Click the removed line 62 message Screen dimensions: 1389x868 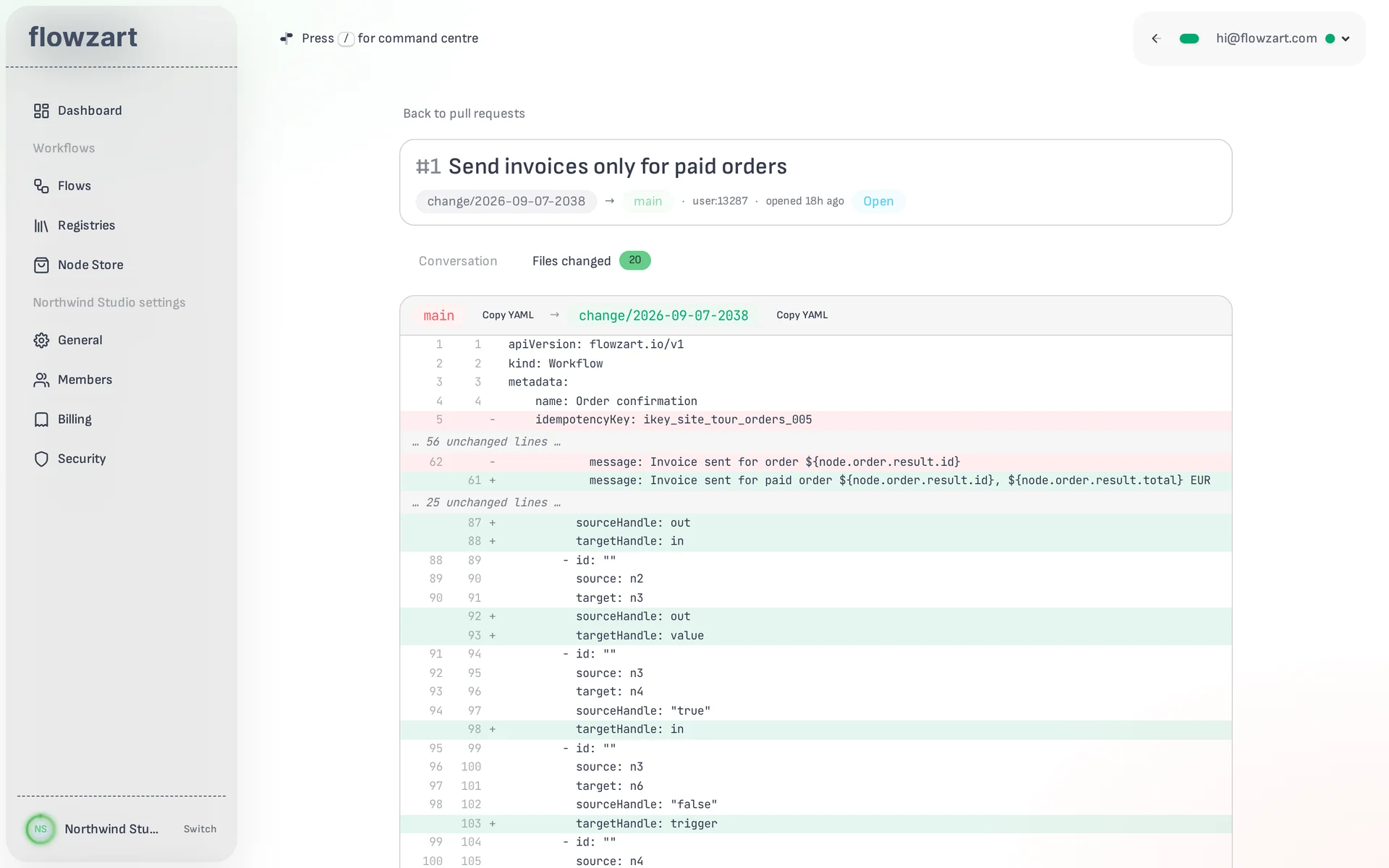click(816, 461)
